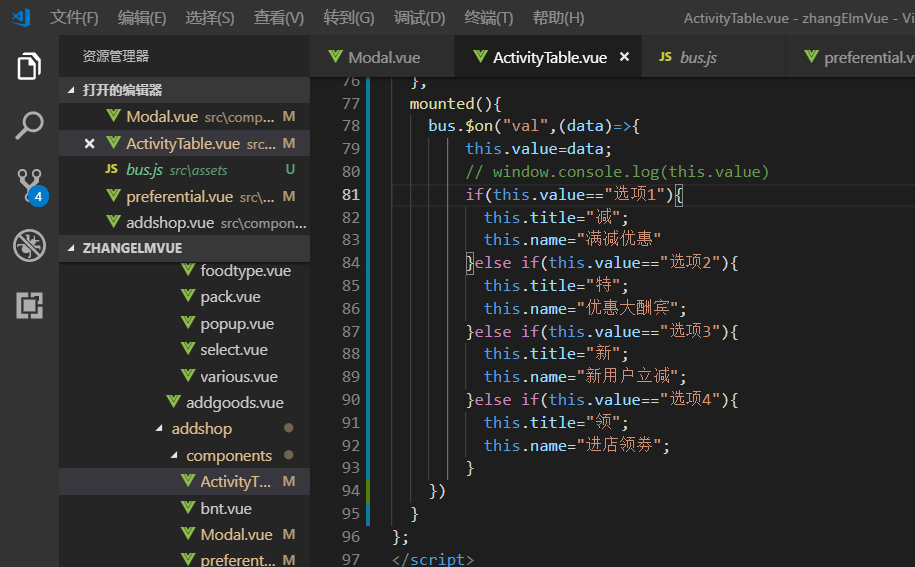The width and height of the screenshot is (915, 567).
Task: Open 终端(T) menu
Action: (488, 18)
